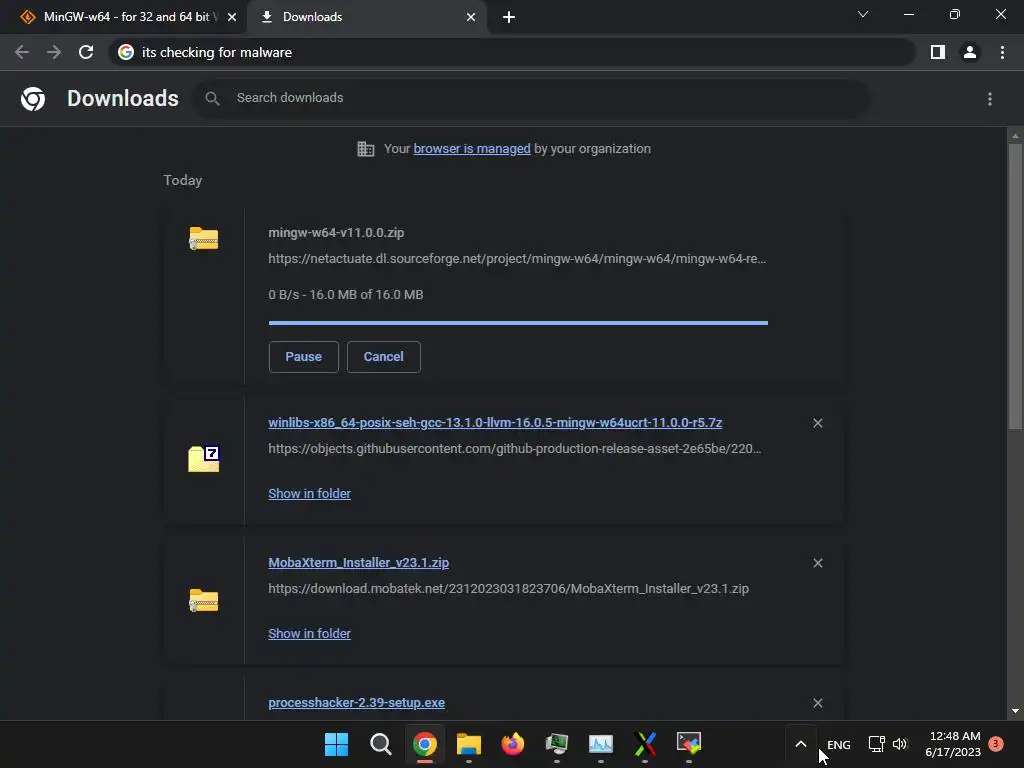This screenshot has width=1024, height=768.
Task: Open the Windows Start menu
Action: (336, 744)
